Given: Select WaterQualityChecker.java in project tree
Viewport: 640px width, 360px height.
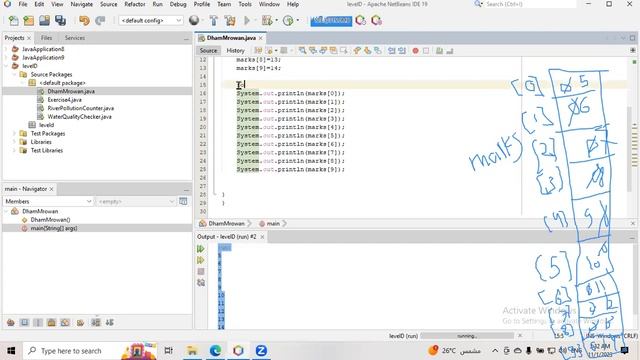Looking at the screenshot, I should [x=80, y=117].
